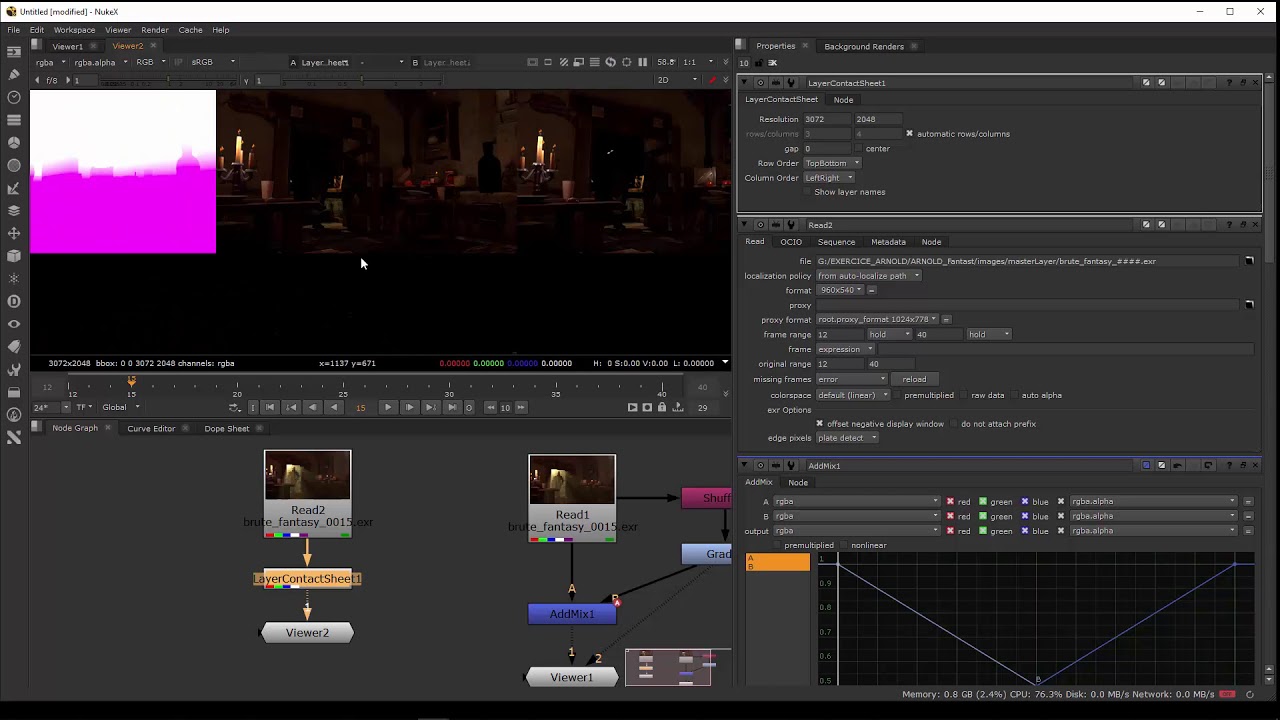Open the Time clock icon in left toolbar

coord(14,97)
